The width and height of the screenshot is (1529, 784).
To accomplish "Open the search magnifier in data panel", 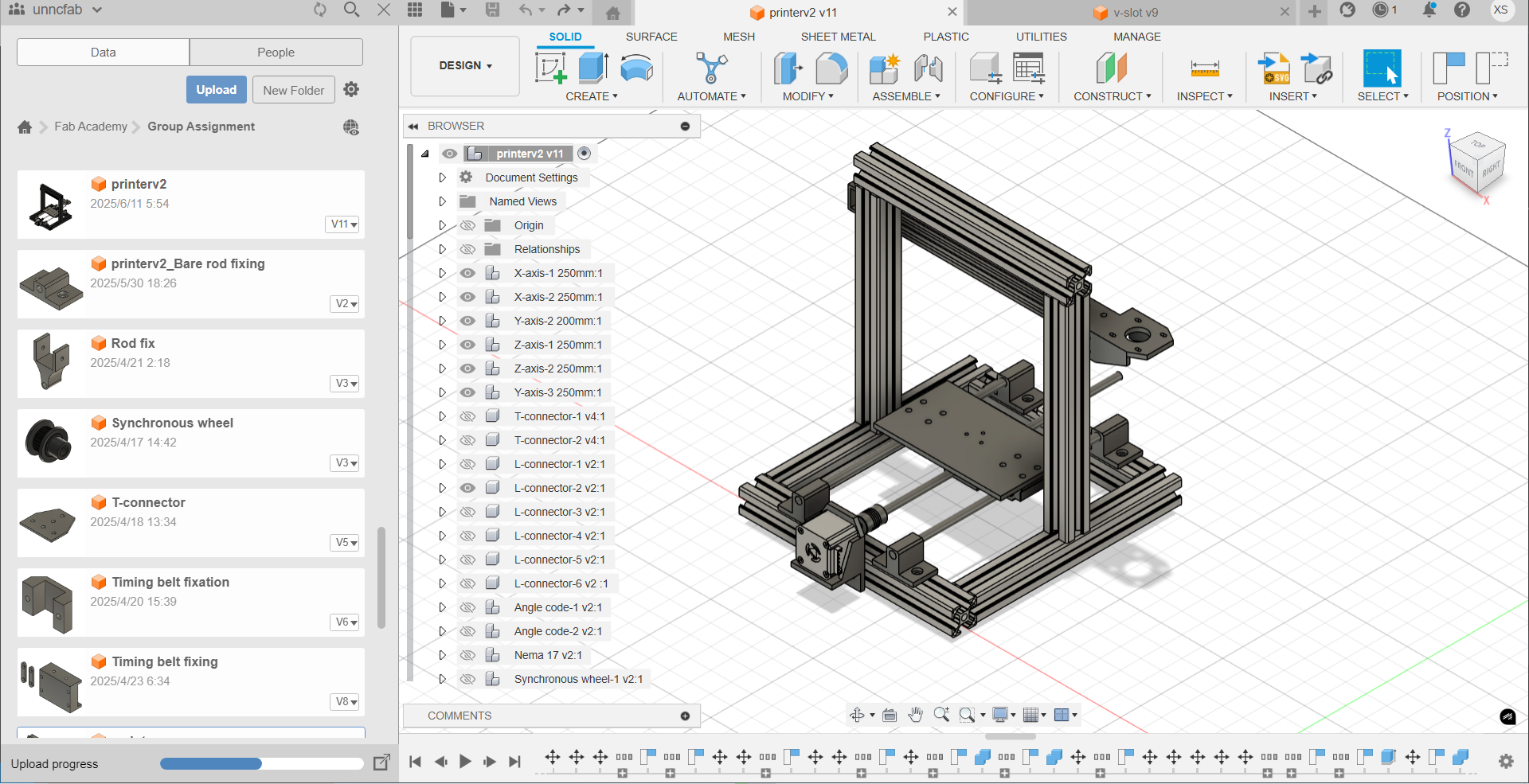I will 351,10.
